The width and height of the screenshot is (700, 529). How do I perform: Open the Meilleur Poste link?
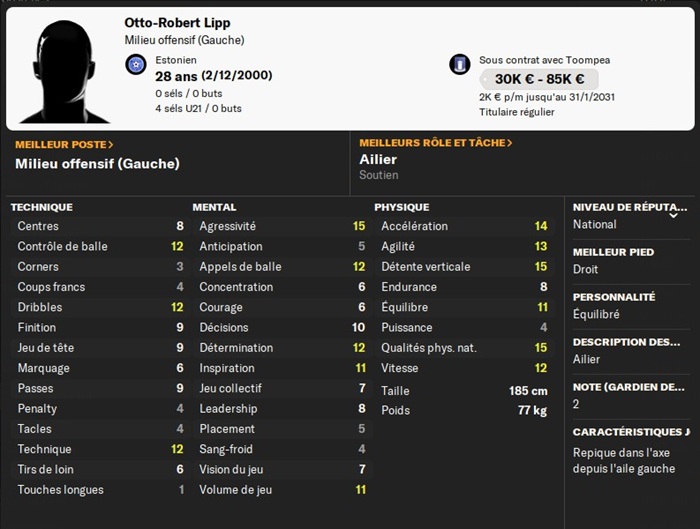pos(64,144)
